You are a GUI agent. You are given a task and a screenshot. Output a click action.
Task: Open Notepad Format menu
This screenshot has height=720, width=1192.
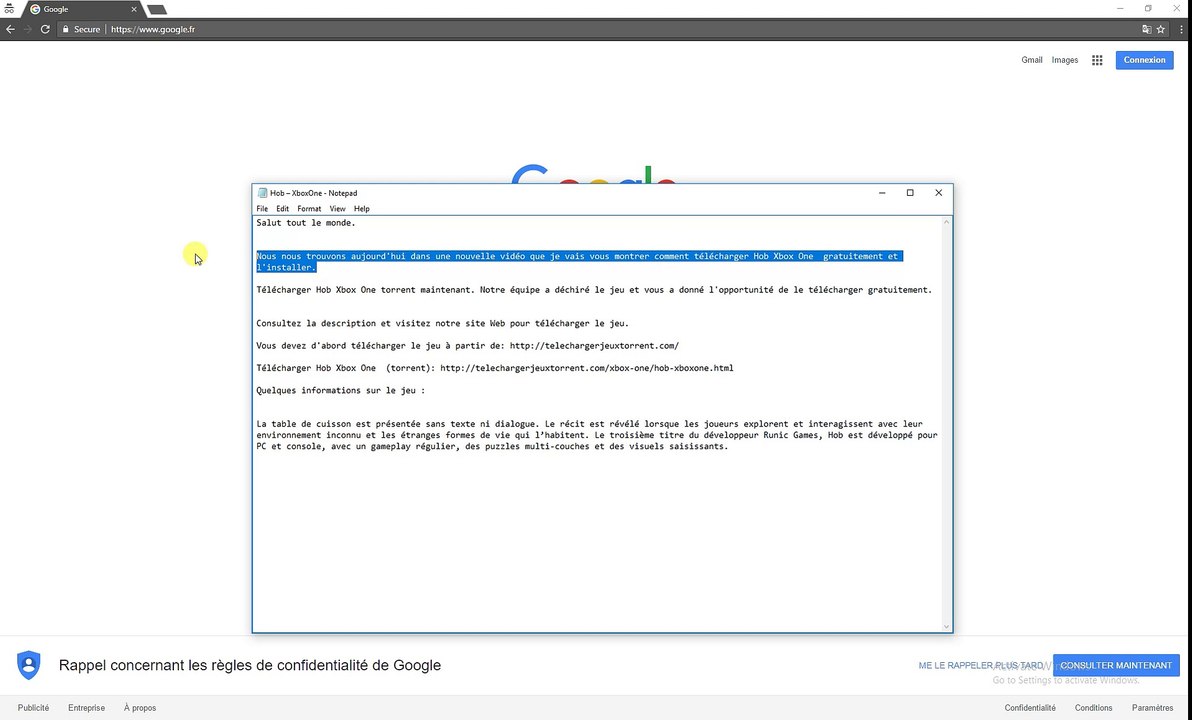[309, 208]
